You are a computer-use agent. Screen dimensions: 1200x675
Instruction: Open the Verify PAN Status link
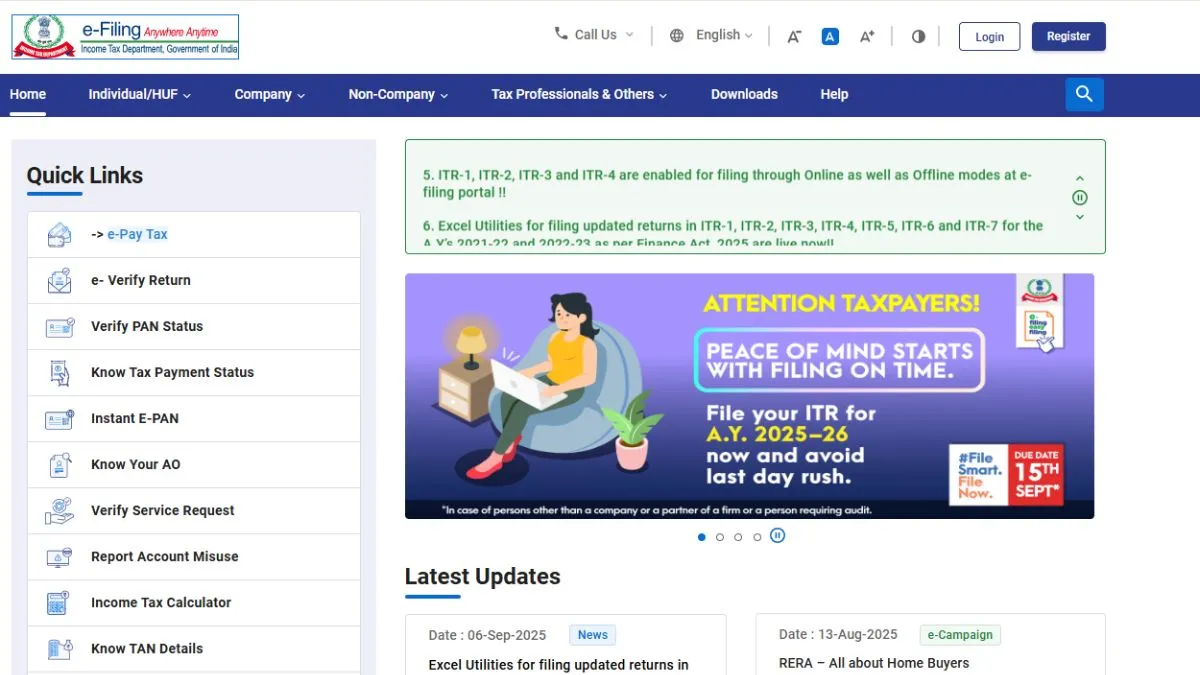147,326
